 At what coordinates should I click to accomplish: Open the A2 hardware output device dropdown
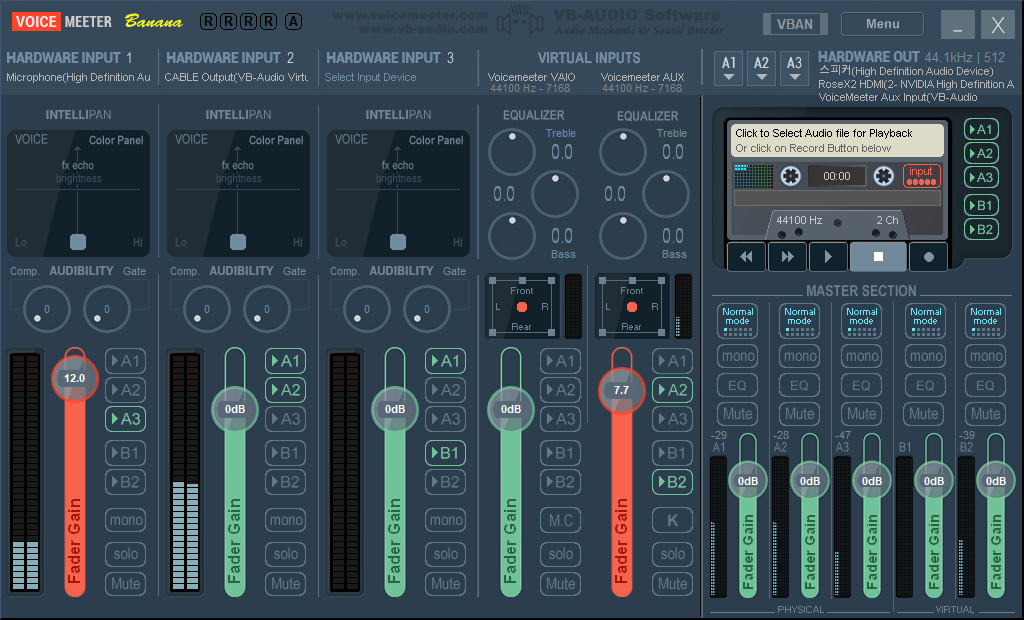[x=761, y=69]
